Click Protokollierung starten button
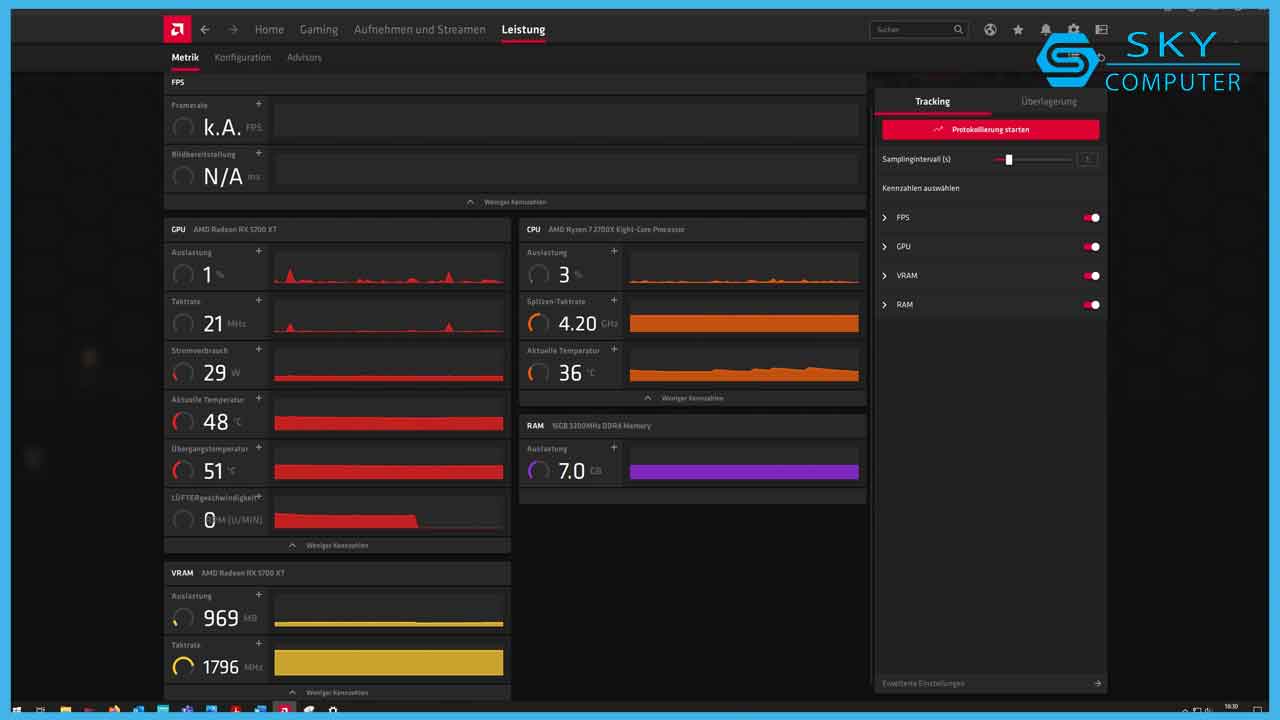The image size is (1280, 720). pos(990,130)
